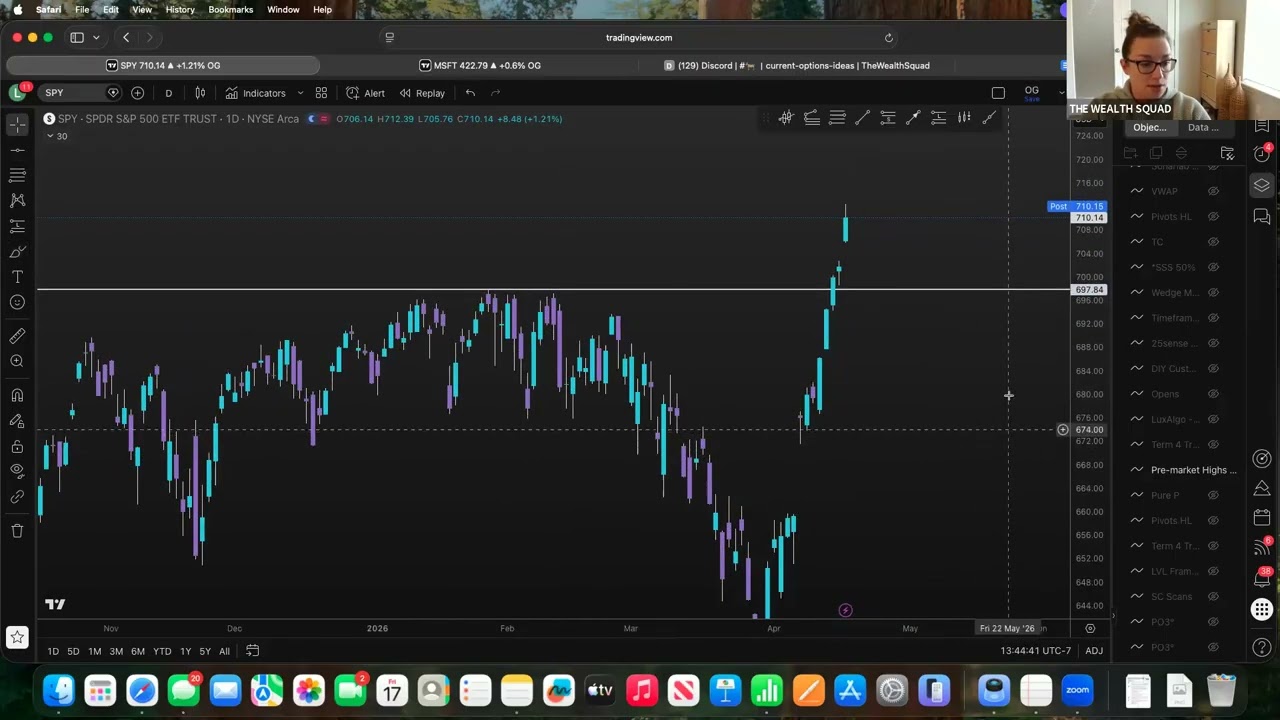Open the D timeframe interval selector
Viewport: 1280px width, 720px height.
click(x=168, y=93)
